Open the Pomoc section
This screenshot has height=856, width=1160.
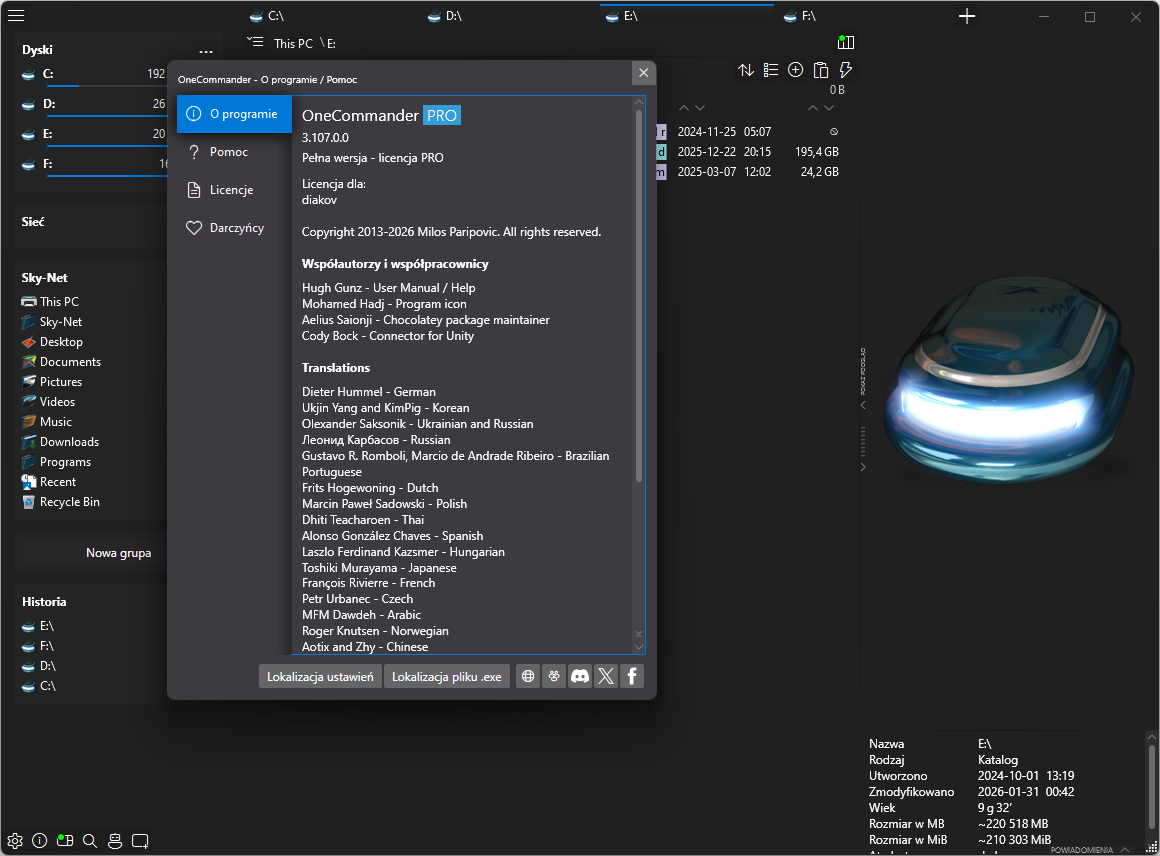pyautogui.click(x=235, y=152)
